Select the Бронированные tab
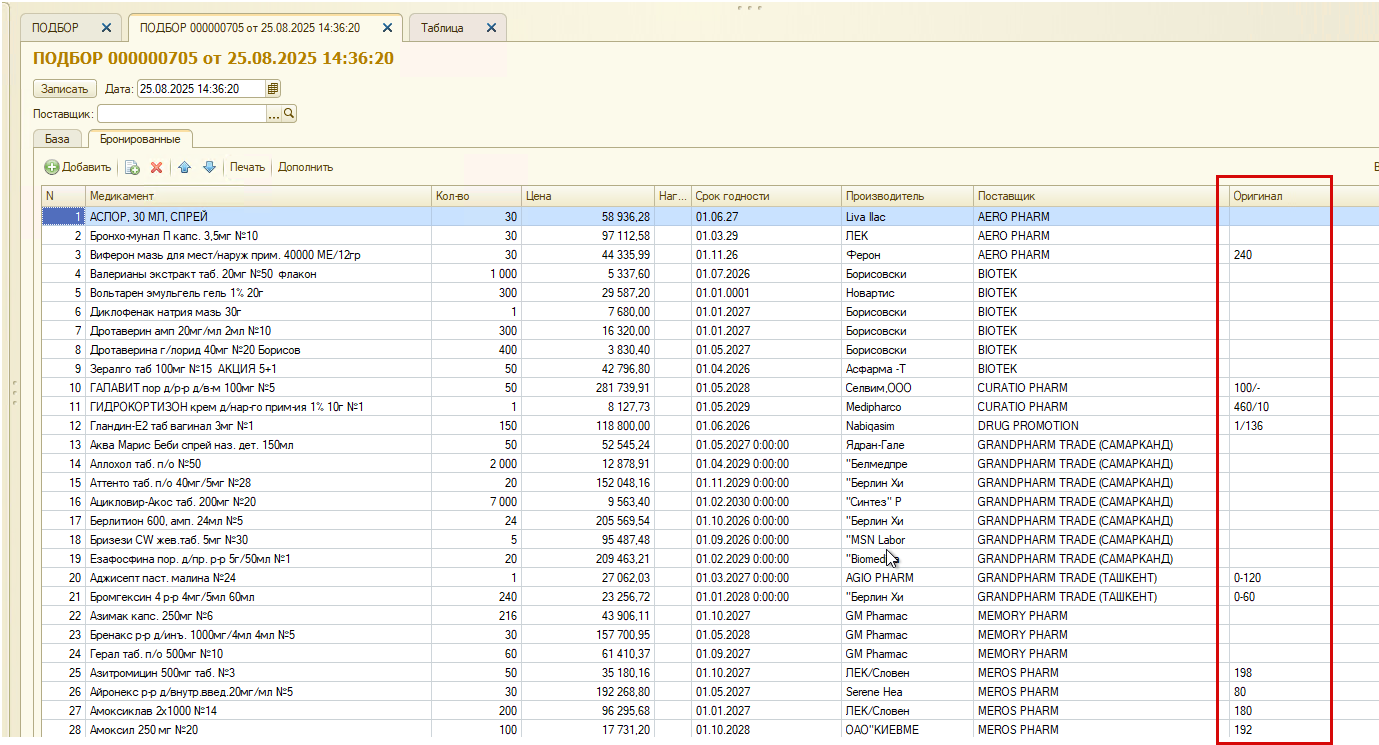The height and width of the screenshot is (745, 1379). pos(140,139)
